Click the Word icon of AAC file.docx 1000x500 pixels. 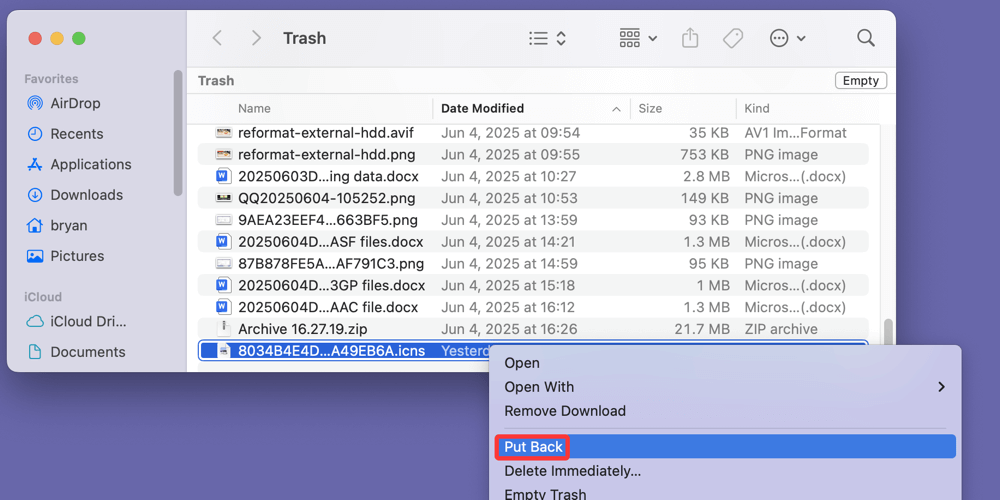(223, 307)
